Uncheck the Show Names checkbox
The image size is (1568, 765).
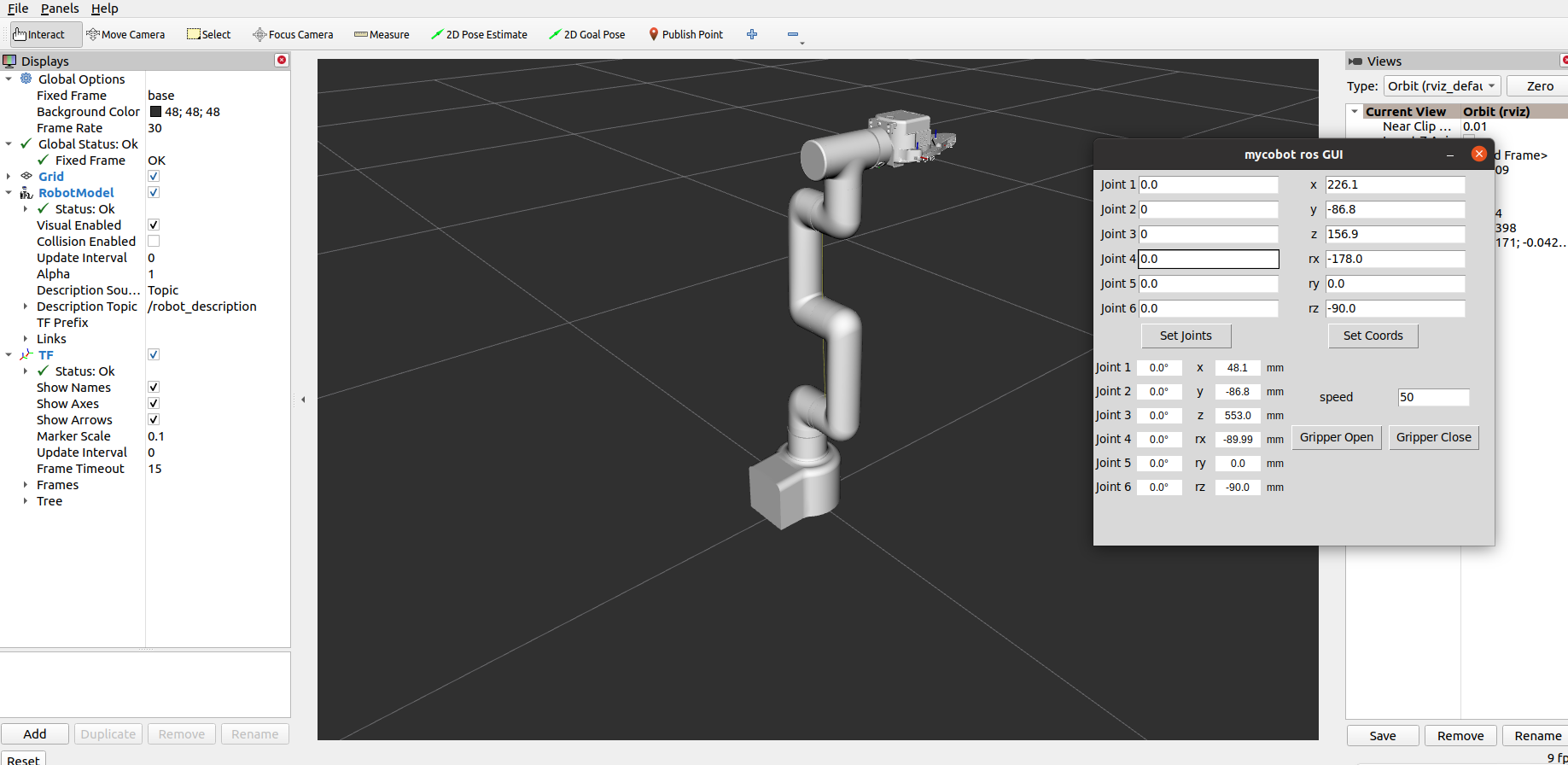(154, 388)
